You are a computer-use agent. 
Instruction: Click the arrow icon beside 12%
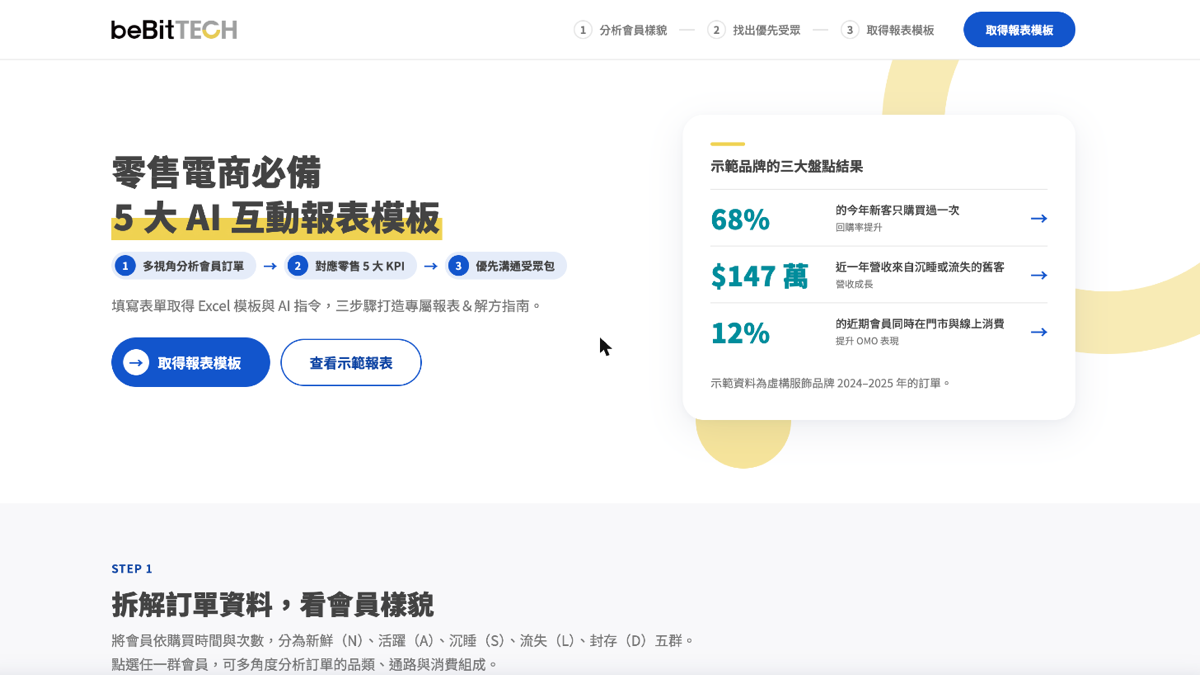coord(1038,332)
